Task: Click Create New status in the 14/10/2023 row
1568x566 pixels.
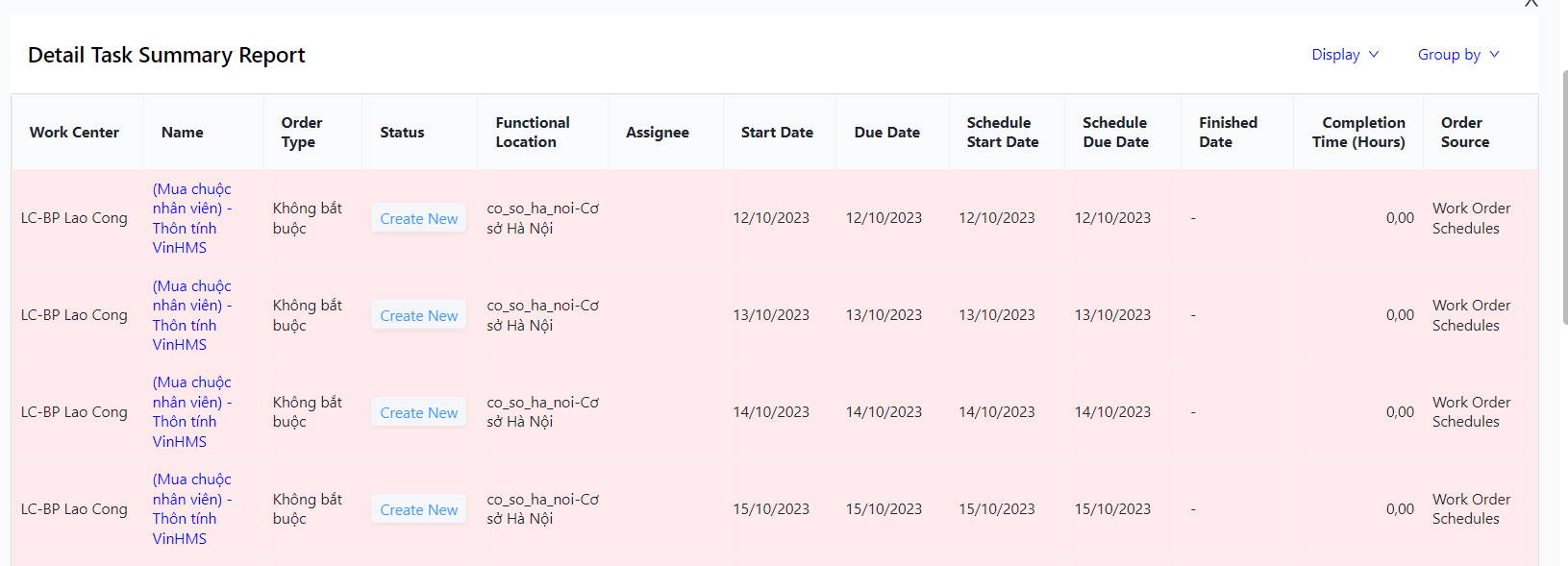Action: pyautogui.click(x=418, y=413)
